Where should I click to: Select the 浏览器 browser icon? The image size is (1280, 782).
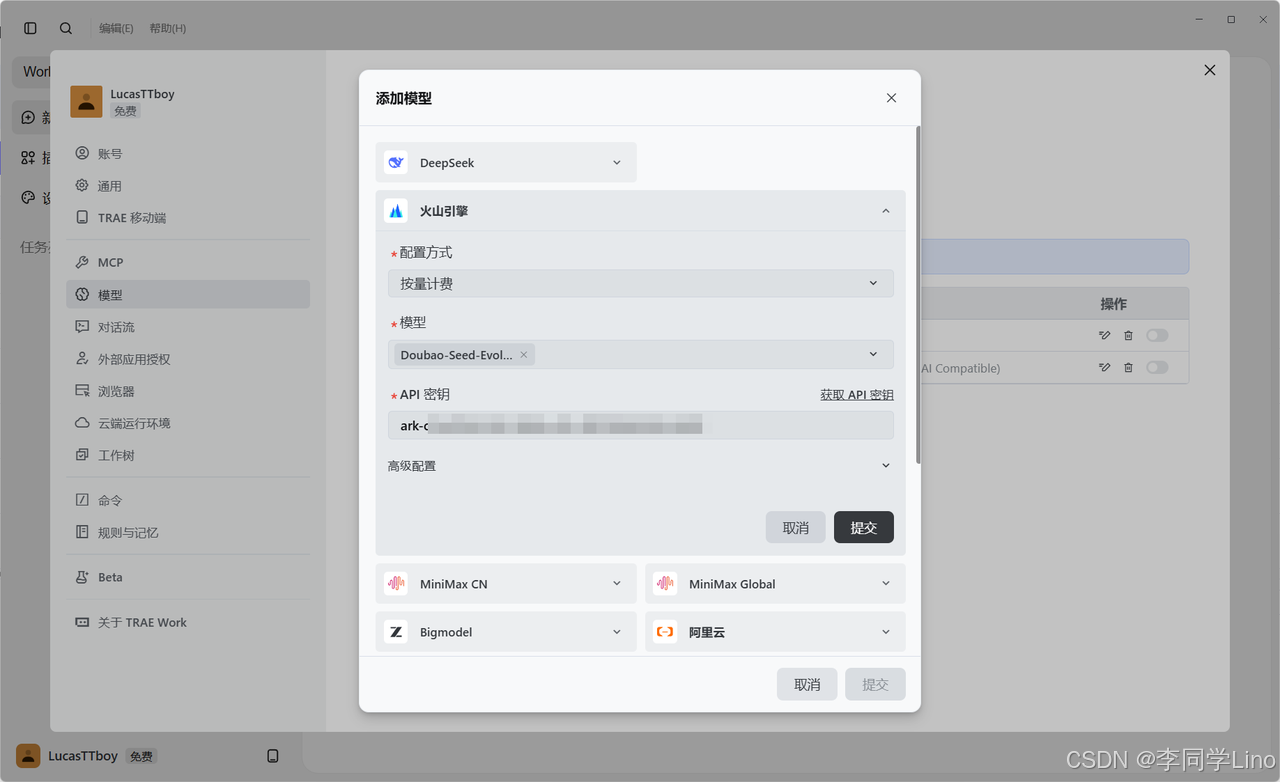pos(82,391)
